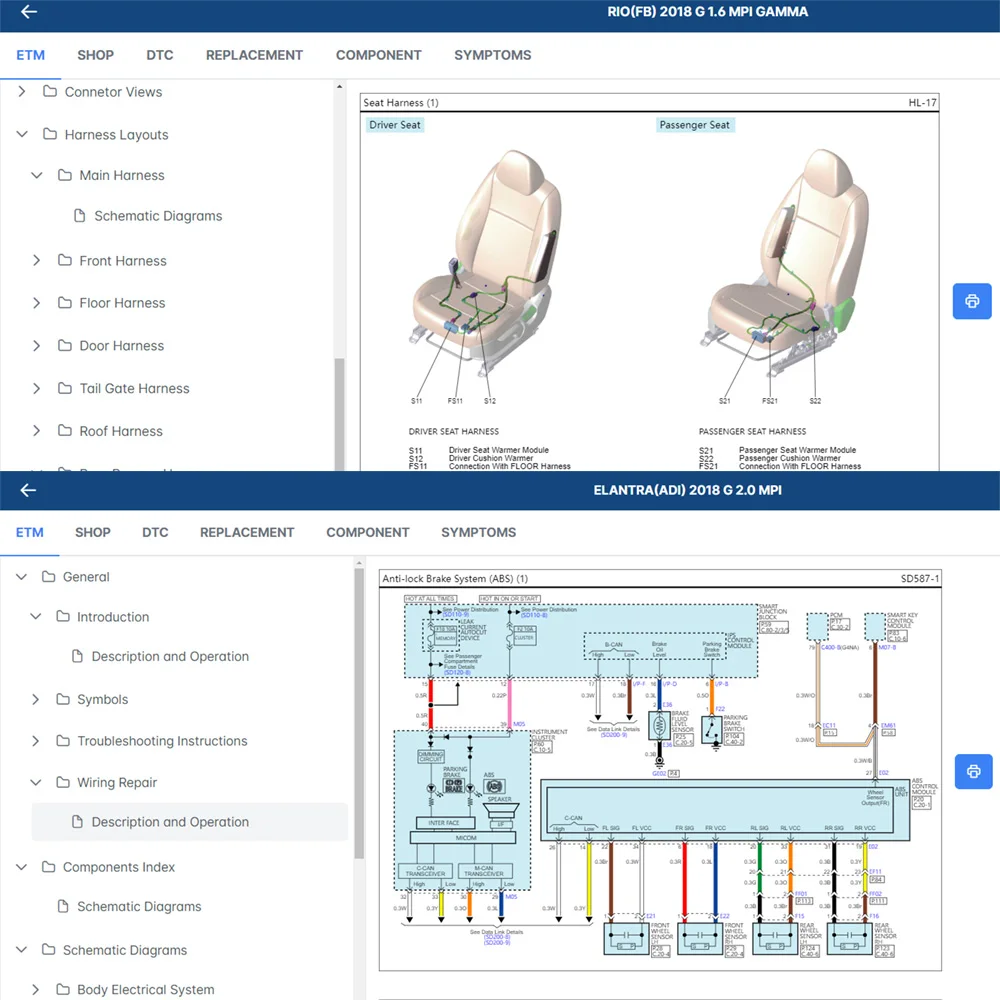Expand the Troubleshooting Instructions node
This screenshot has height=1000, width=1000.
(37, 741)
